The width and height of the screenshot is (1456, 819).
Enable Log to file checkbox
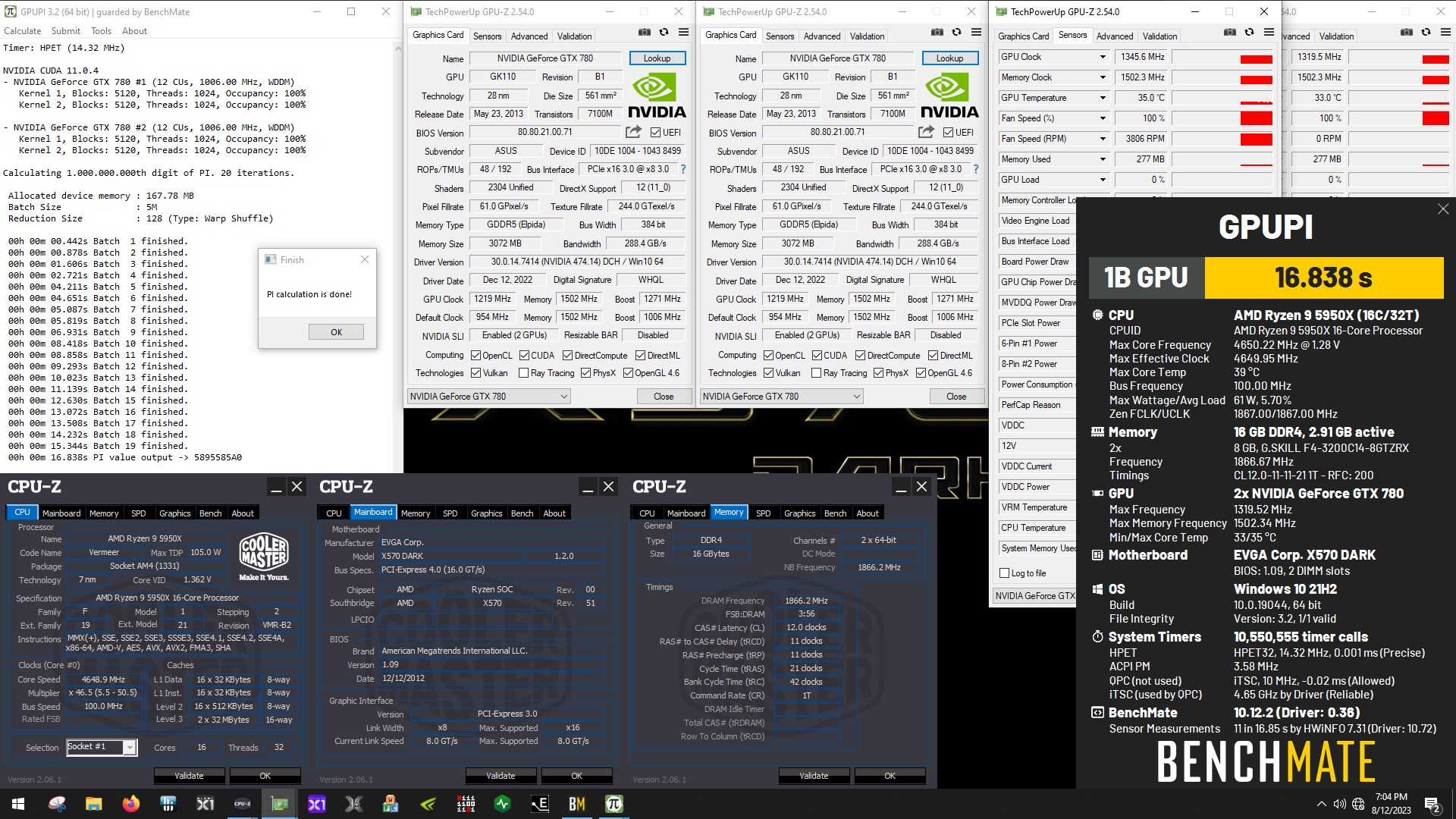1005,573
